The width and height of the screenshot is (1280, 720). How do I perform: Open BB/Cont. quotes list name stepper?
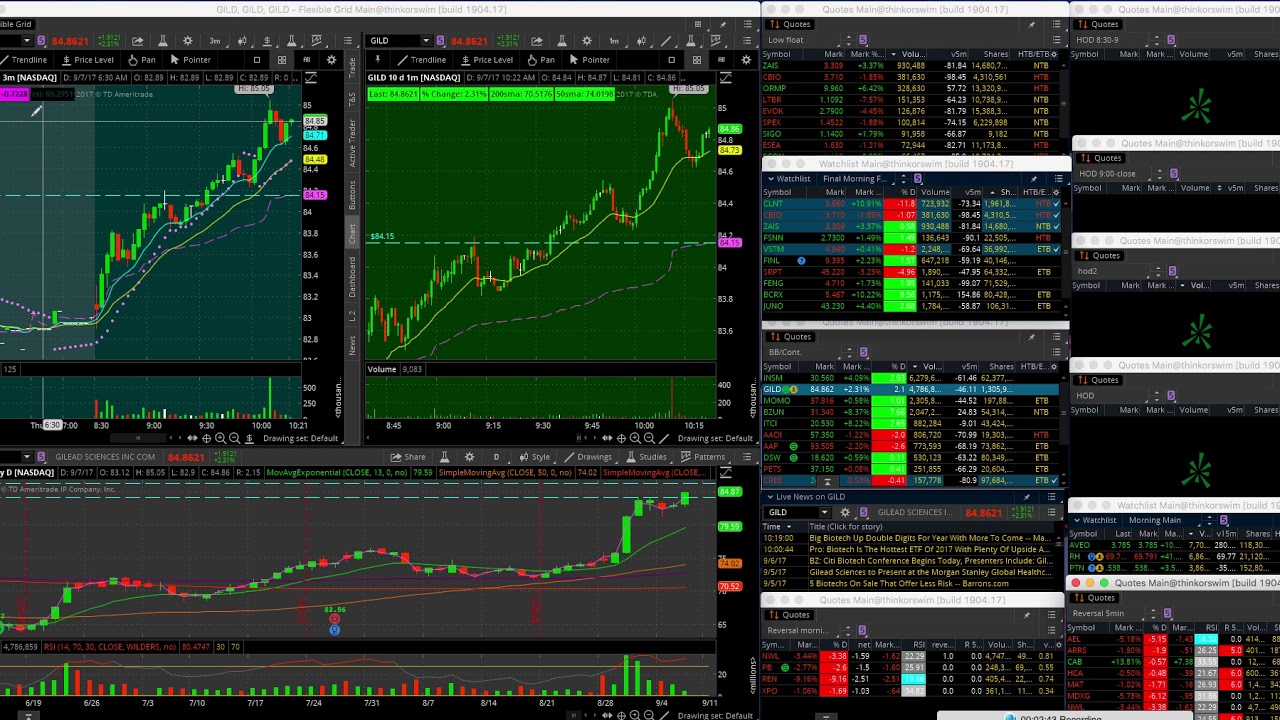pyautogui.click(x=849, y=352)
